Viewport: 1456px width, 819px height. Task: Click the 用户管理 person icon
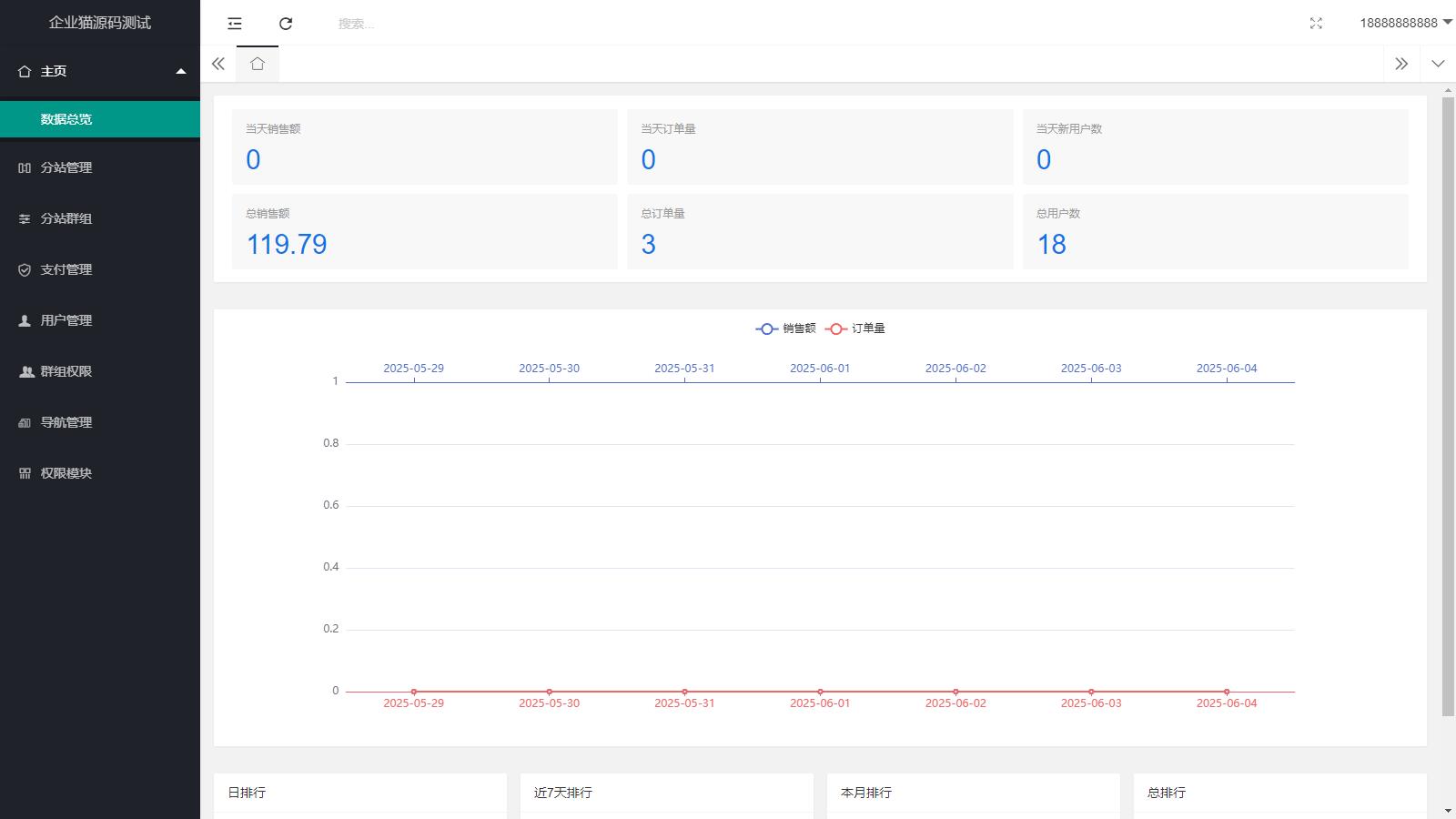tap(25, 320)
